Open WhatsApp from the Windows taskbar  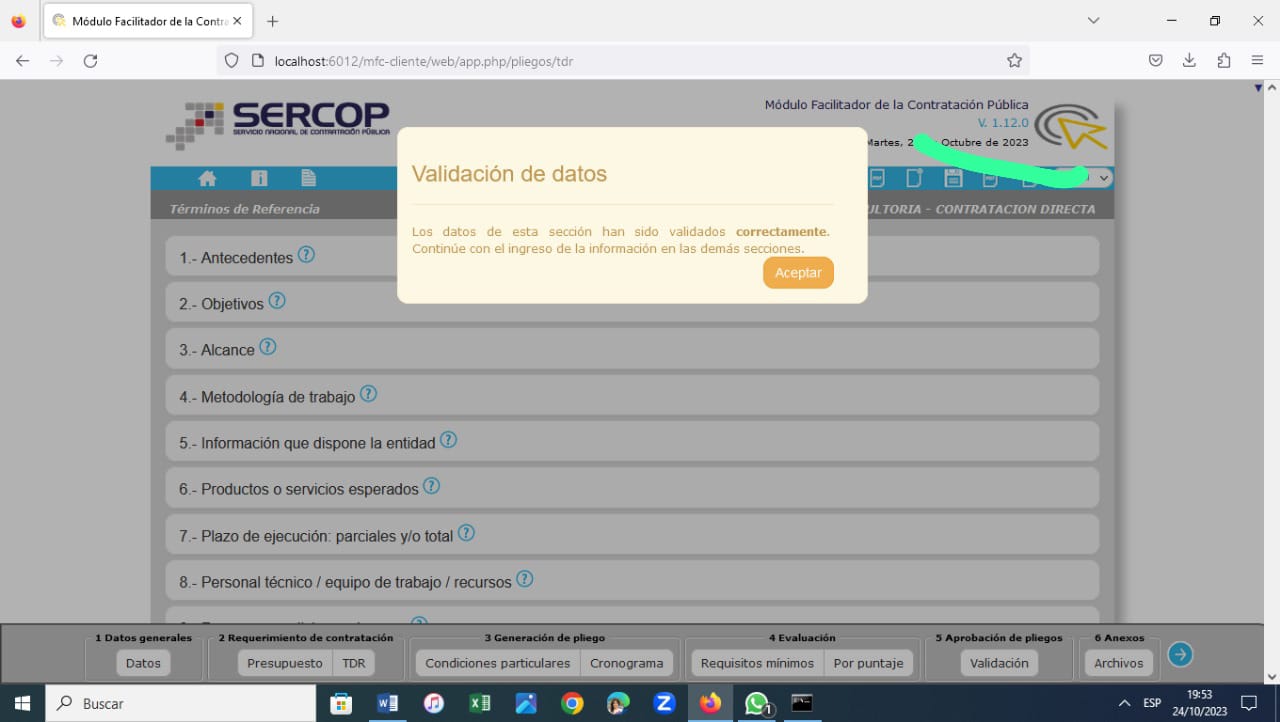pyautogui.click(x=757, y=704)
